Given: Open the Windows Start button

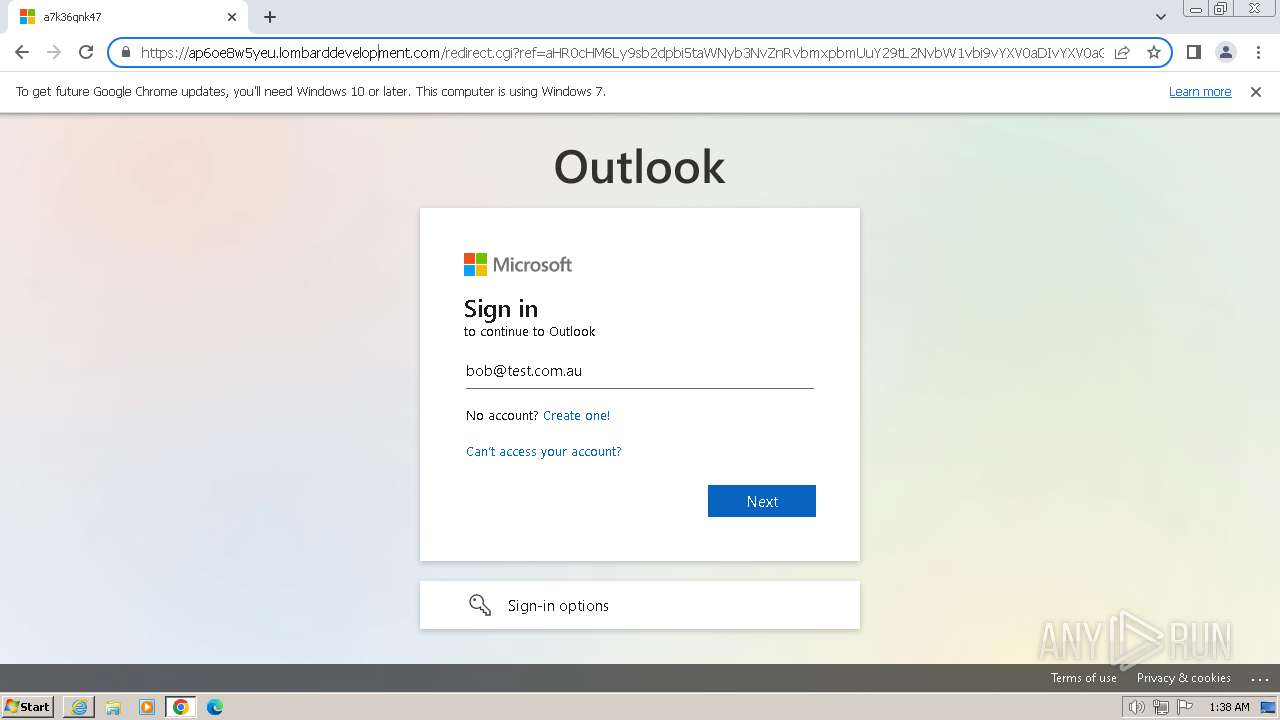Looking at the screenshot, I should pyautogui.click(x=28, y=707).
